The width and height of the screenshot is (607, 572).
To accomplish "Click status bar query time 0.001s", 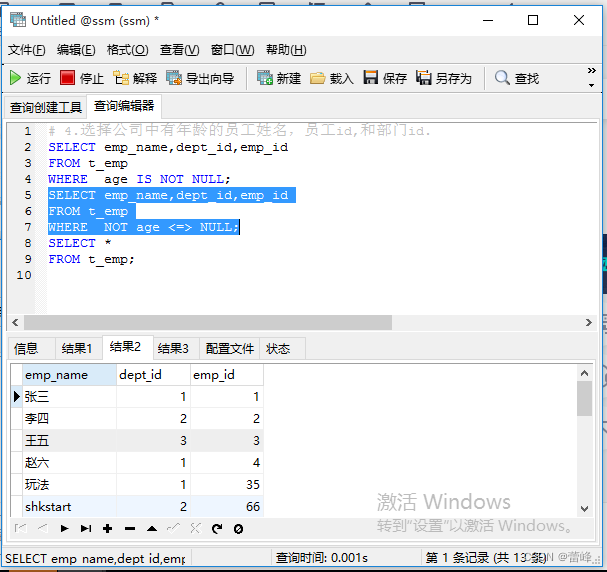I will click(x=322, y=558).
